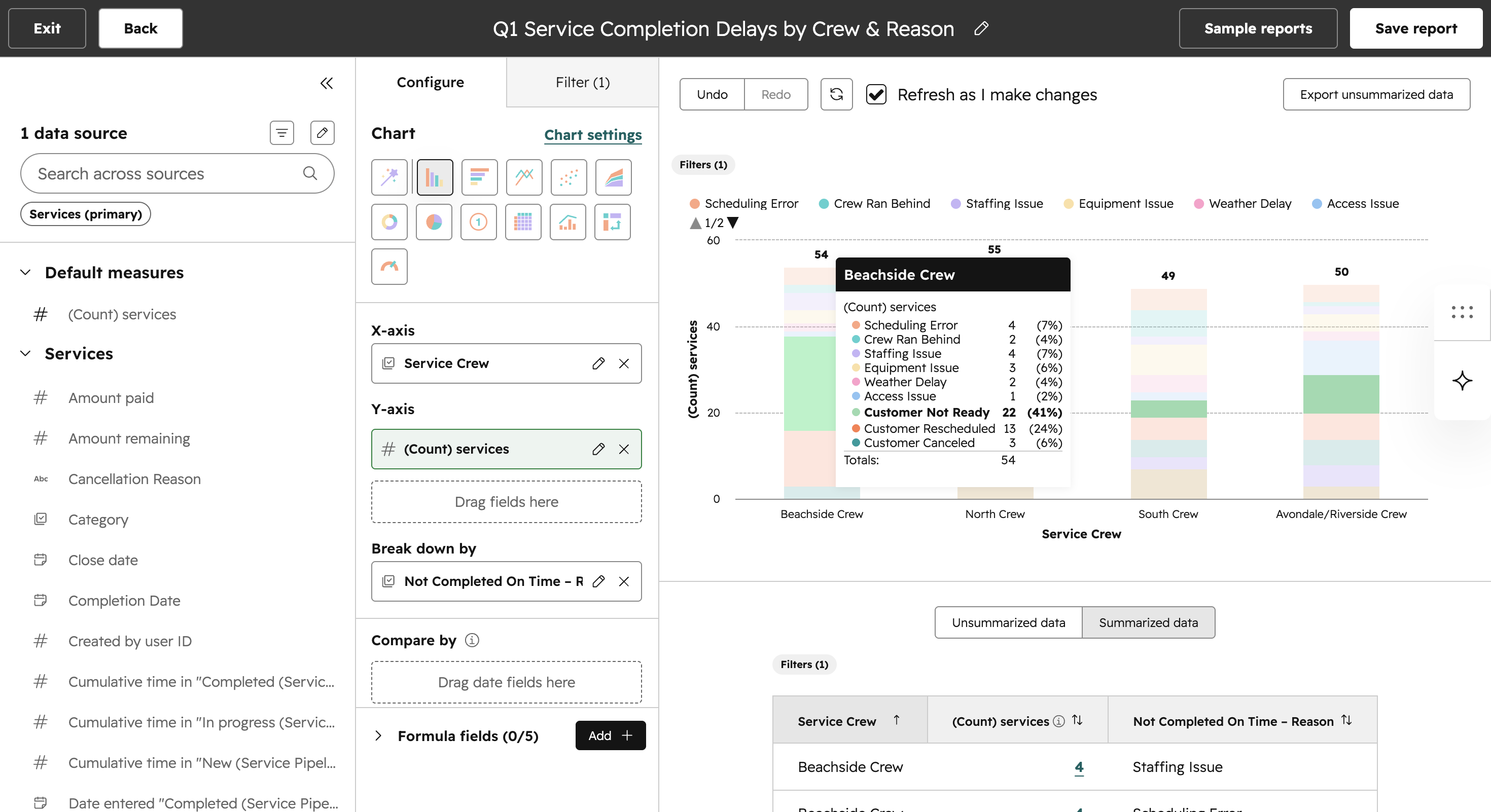
Task: Switch to the Configure tab
Action: point(431,82)
